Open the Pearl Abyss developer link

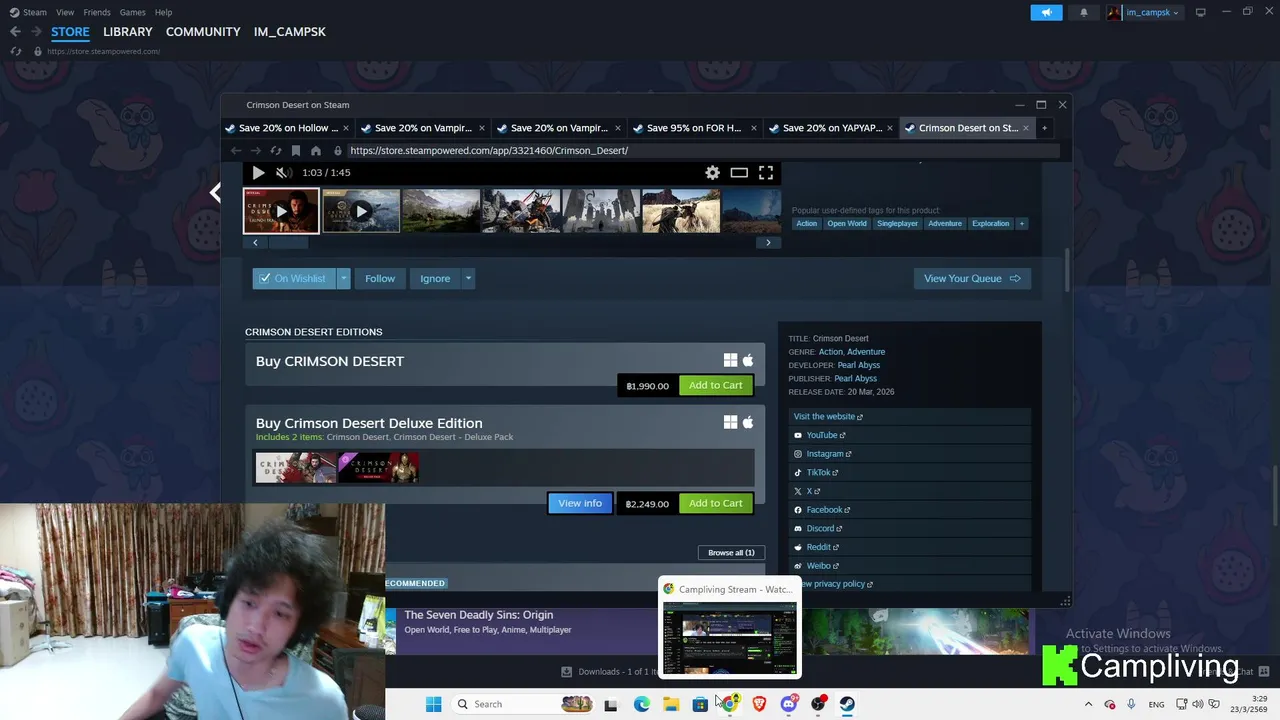(x=859, y=365)
